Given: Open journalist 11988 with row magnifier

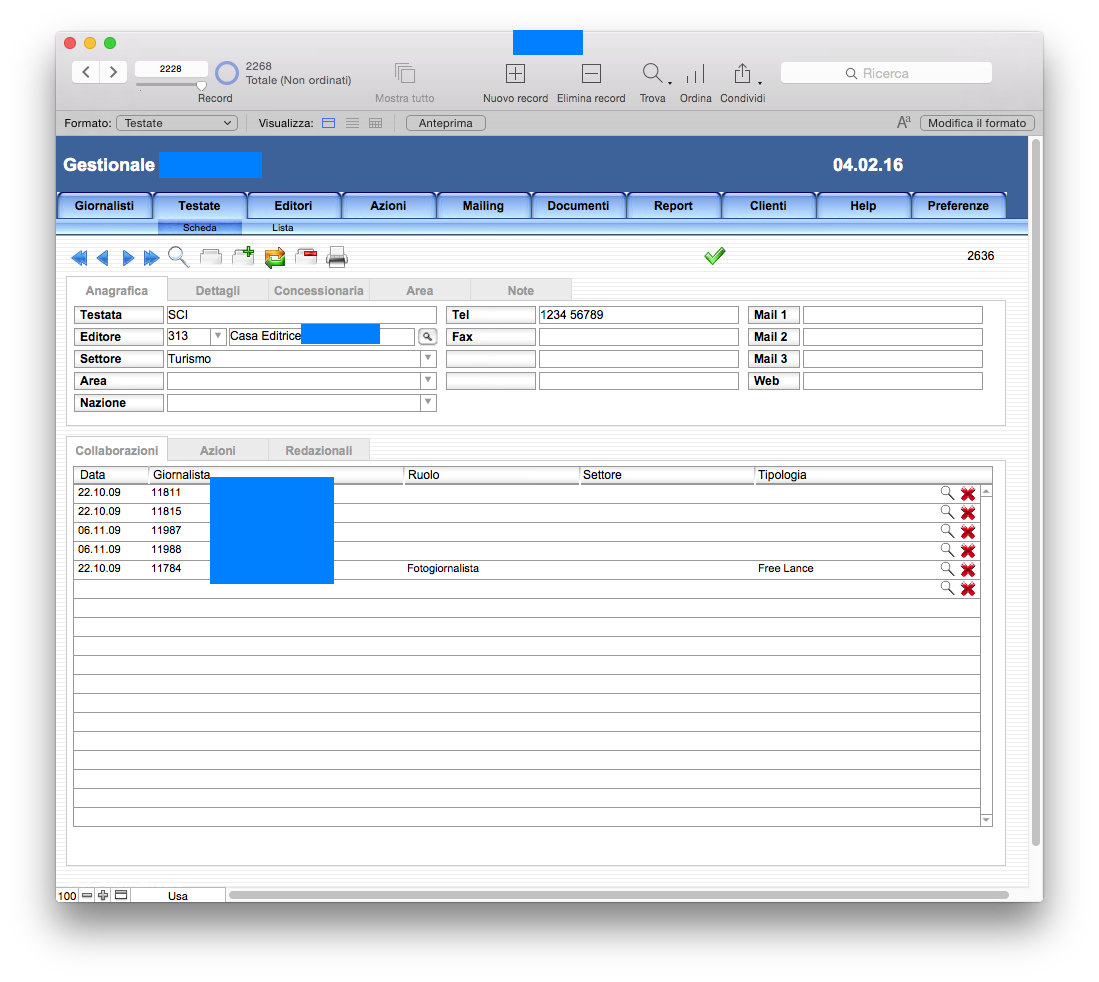Looking at the screenshot, I should [947, 550].
